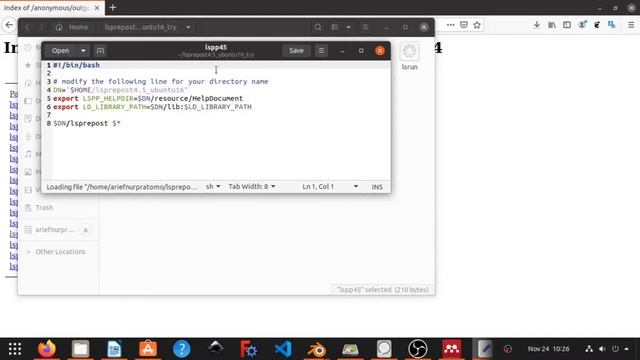Save the lspp45 file
Image resolution: width=640 pixels, height=360 pixels.
pyautogui.click(x=296, y=51)
